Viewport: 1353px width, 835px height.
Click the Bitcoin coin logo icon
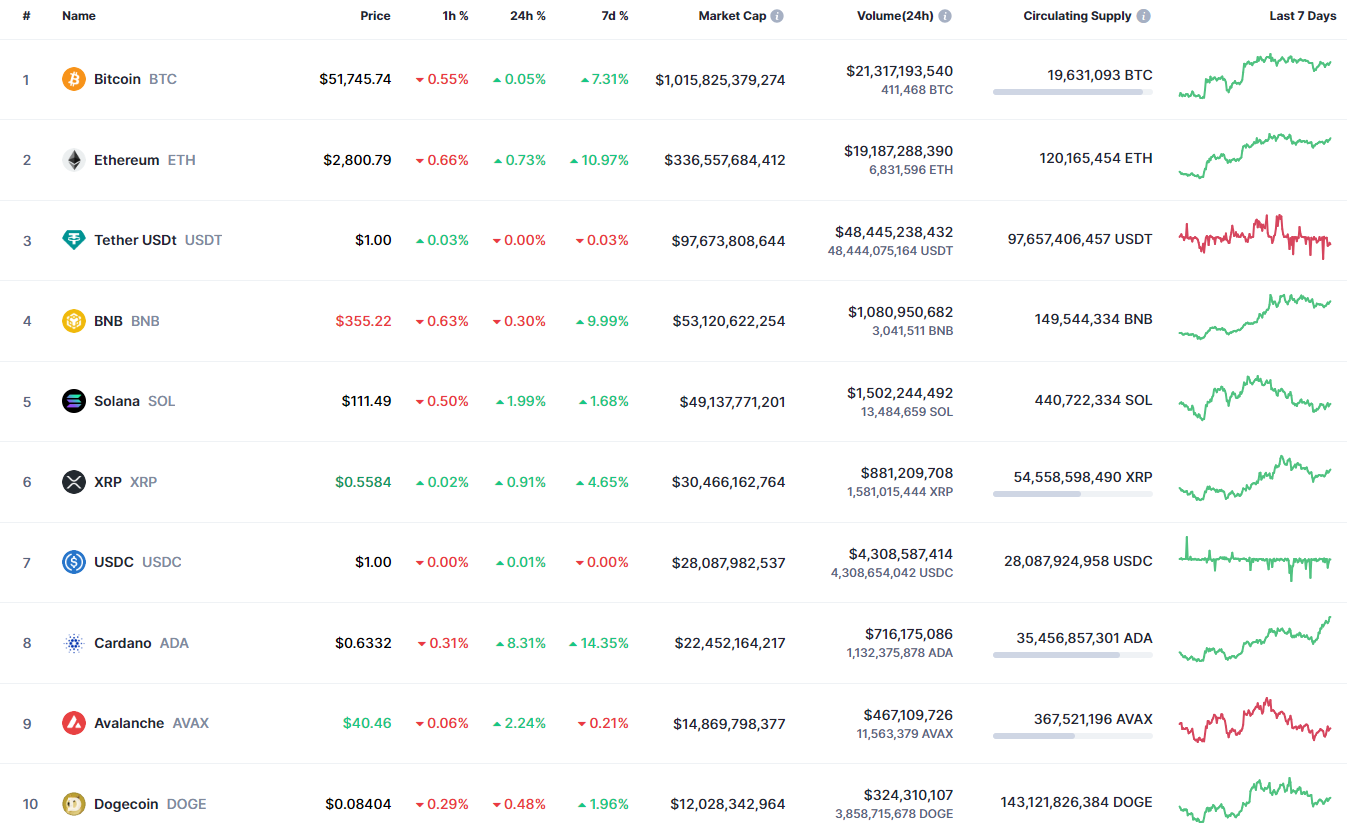pyautogui.click(x=74, y=79)
